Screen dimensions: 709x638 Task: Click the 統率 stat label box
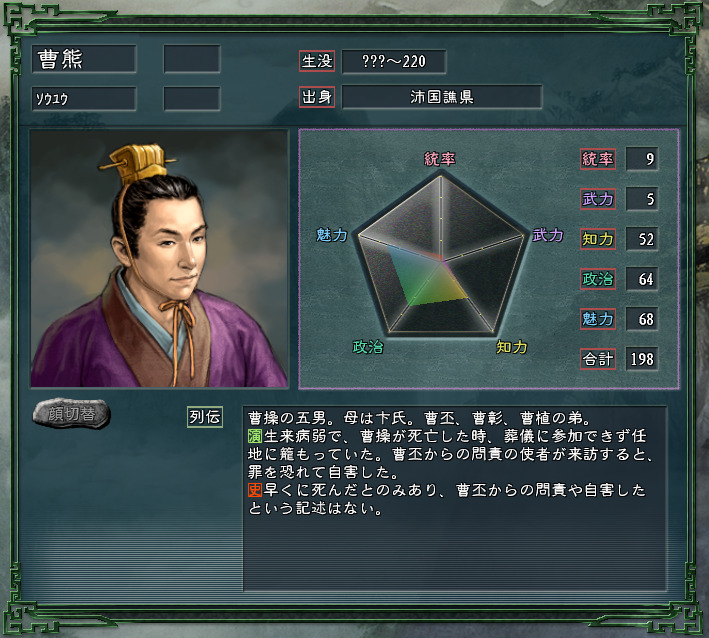pos(598,159)
